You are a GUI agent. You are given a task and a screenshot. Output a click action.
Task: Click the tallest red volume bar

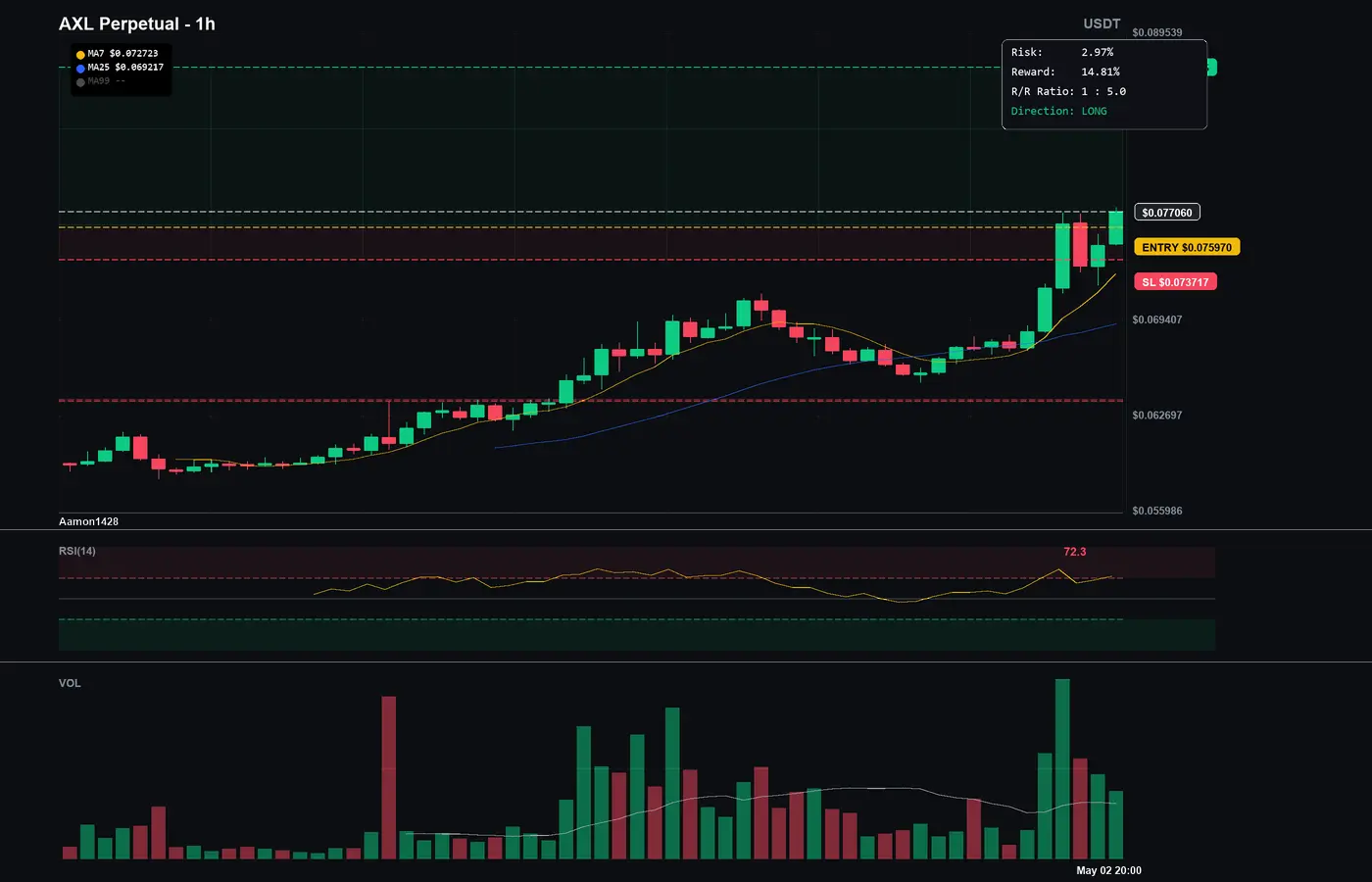click(x=389, y=778)
